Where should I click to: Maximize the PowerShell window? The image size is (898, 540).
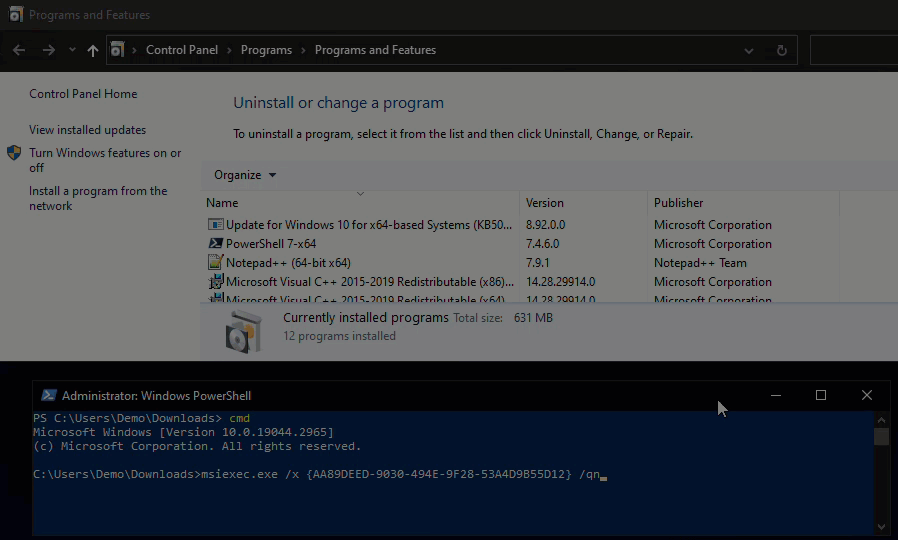pos(821,395)
